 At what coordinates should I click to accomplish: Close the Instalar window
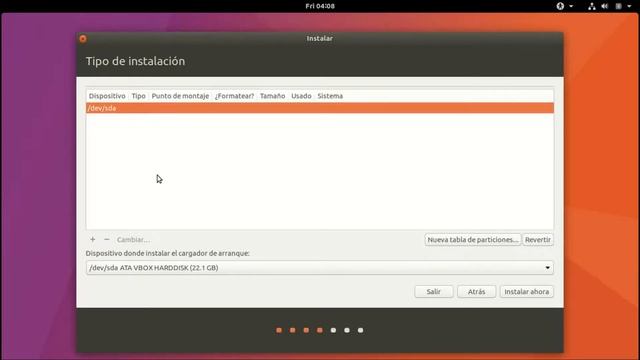pos(83,39)
